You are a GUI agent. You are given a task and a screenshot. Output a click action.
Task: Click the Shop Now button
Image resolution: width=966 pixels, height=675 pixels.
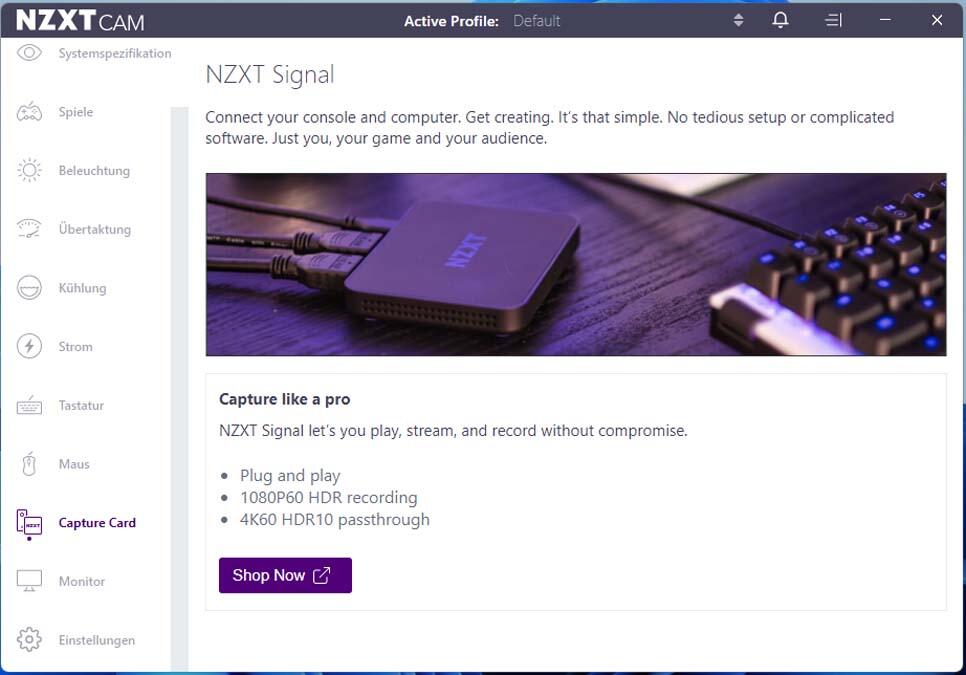(285, 575)
